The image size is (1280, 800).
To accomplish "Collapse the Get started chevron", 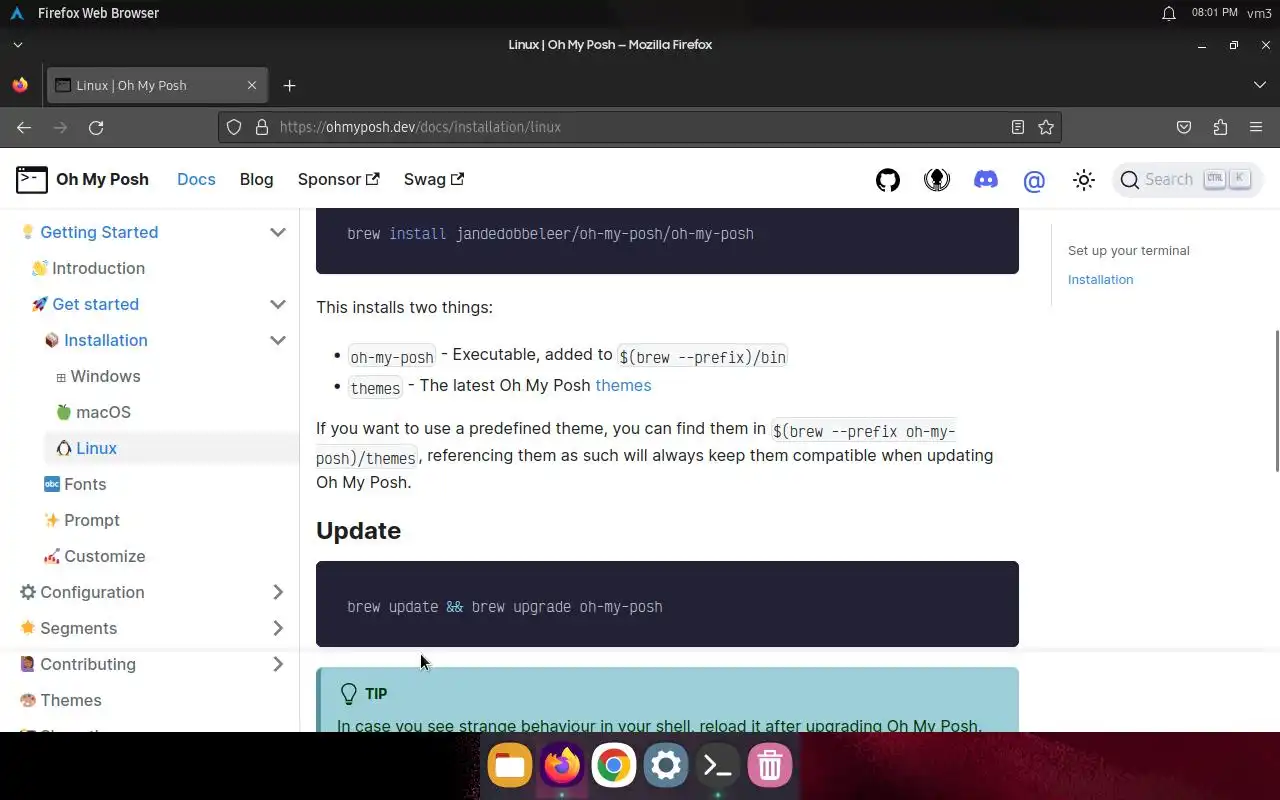I will tap(278, 304).
